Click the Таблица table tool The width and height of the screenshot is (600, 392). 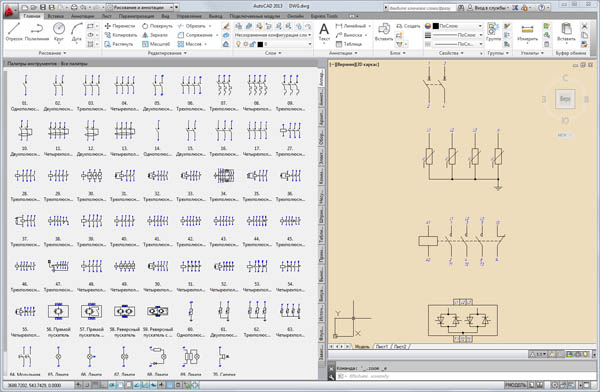[x=349, y=44]
